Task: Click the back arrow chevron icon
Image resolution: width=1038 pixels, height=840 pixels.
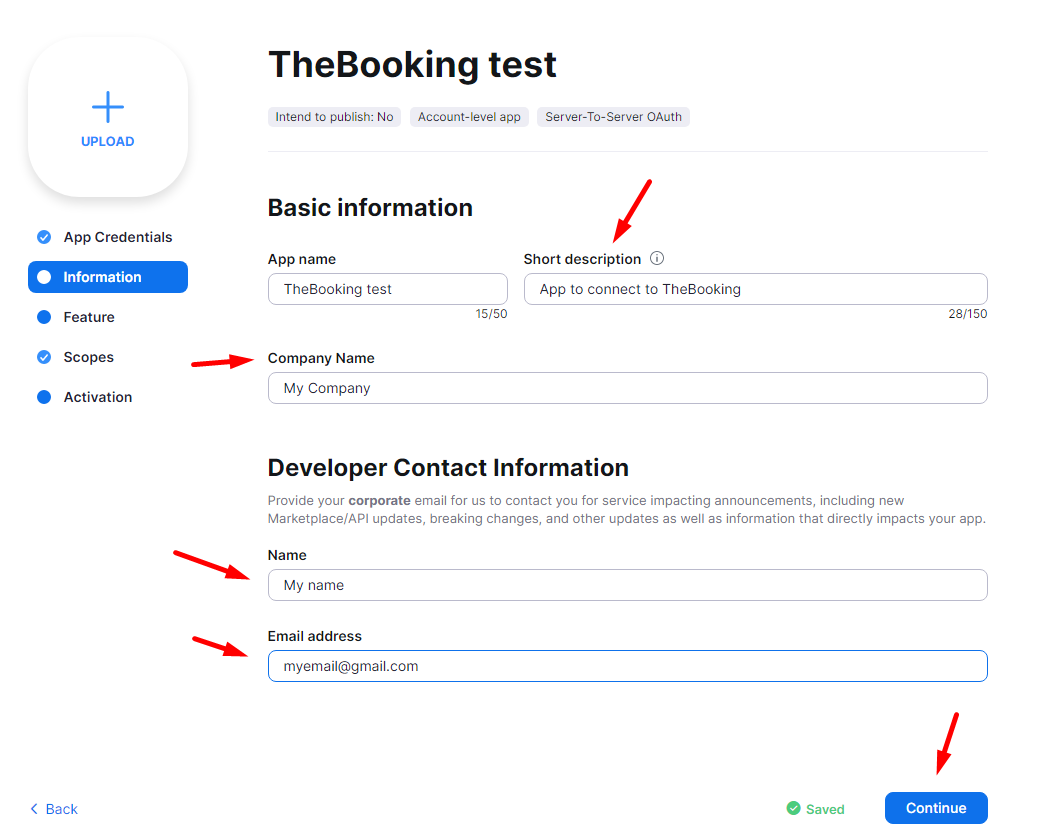Action: [34, 809]
